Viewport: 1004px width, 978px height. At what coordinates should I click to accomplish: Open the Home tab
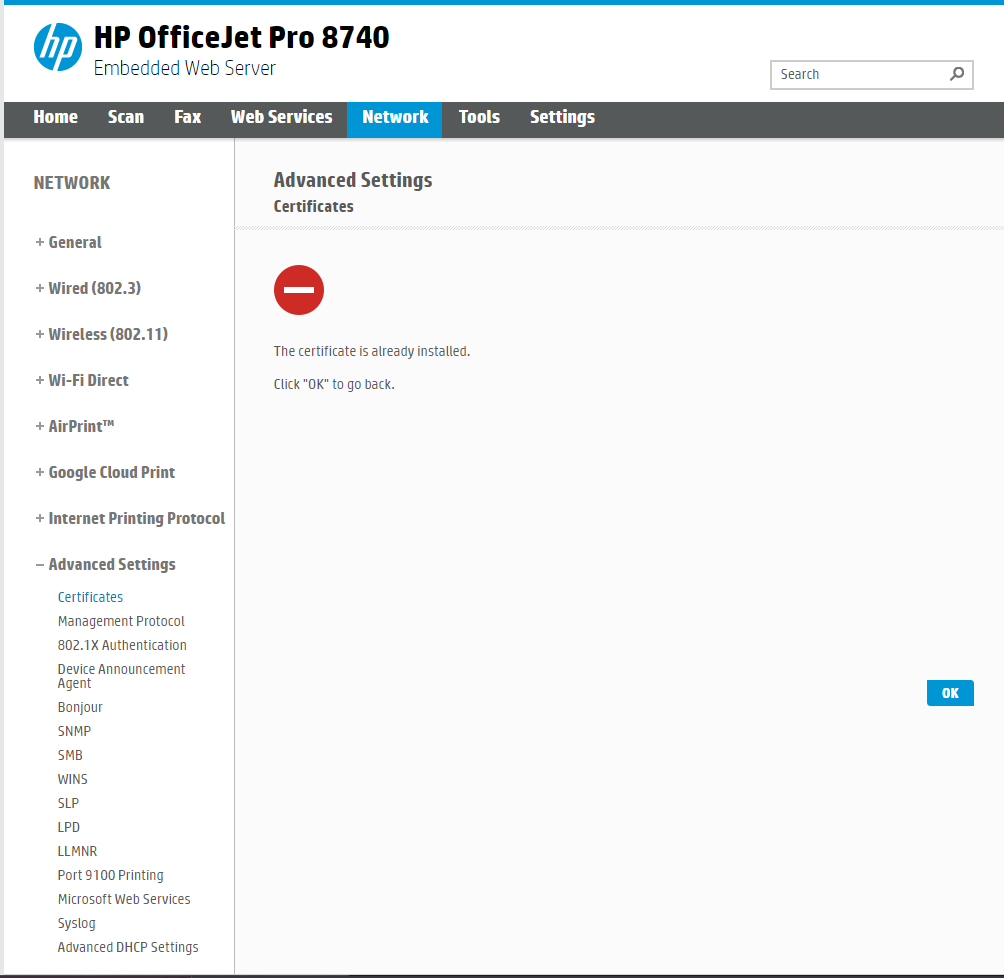coord(56,117)
